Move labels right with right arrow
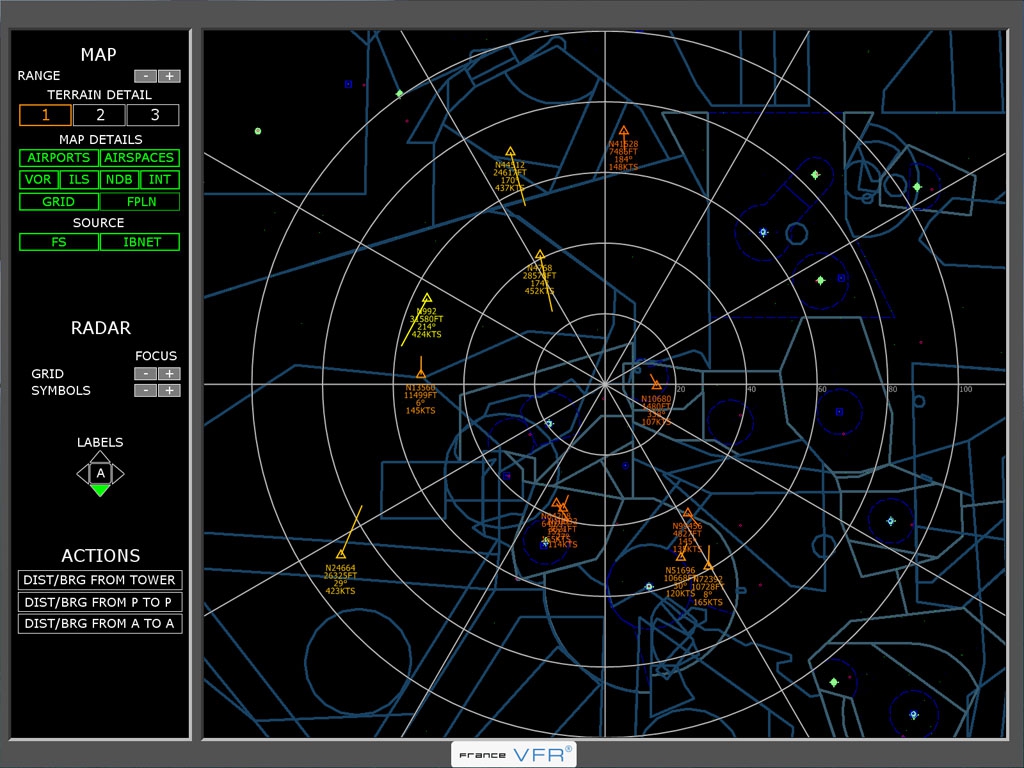Viewport: 1024px width, 768px height. pos(118,473)
